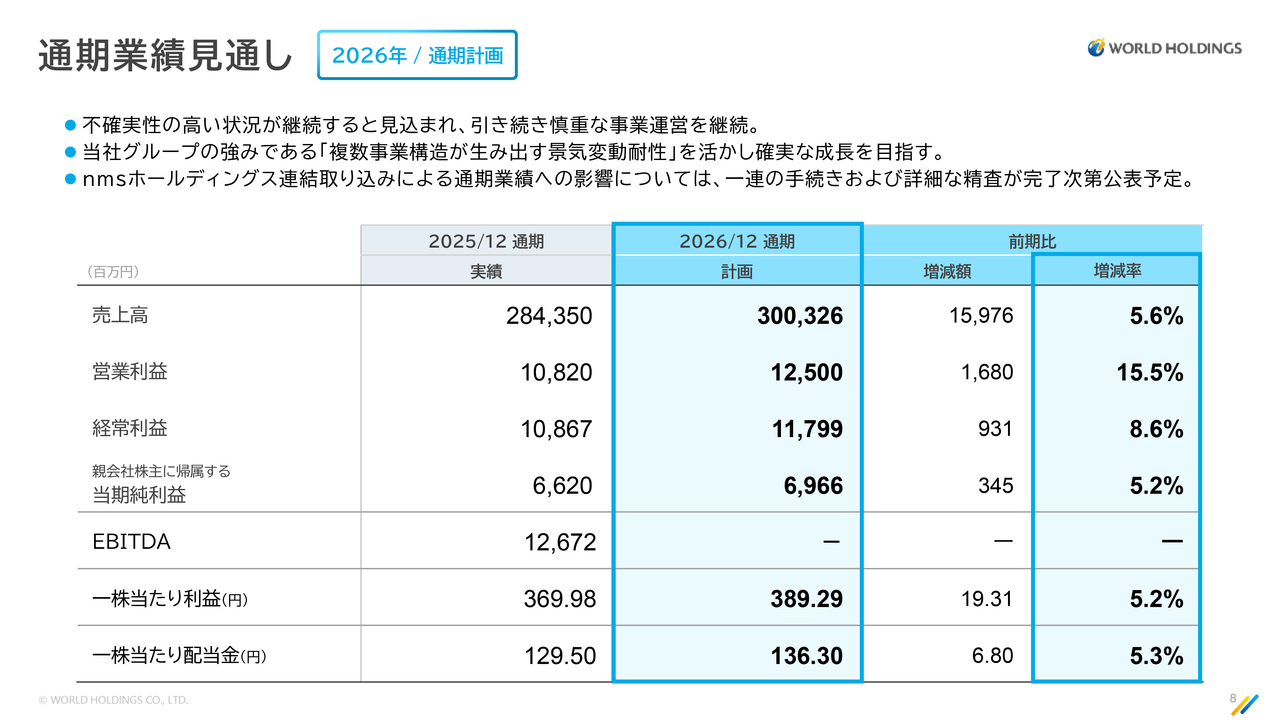Click the 増減額 subheader
1280x720 pixels.
point(947,271)
